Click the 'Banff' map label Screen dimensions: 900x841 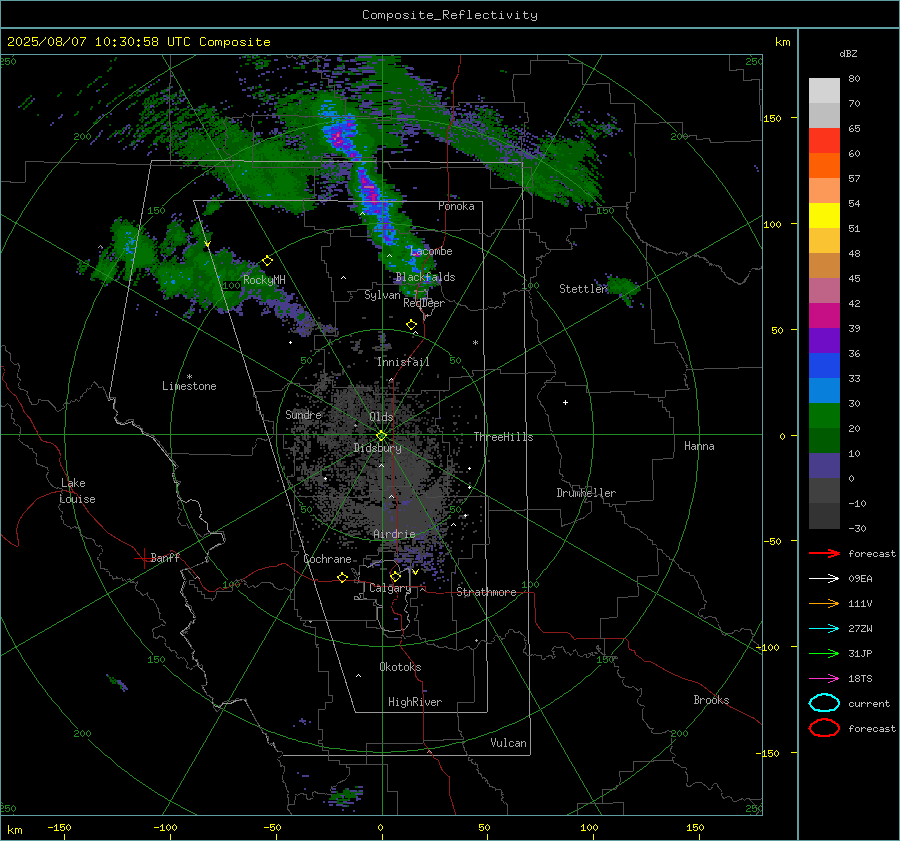click(x=165, y=558)
